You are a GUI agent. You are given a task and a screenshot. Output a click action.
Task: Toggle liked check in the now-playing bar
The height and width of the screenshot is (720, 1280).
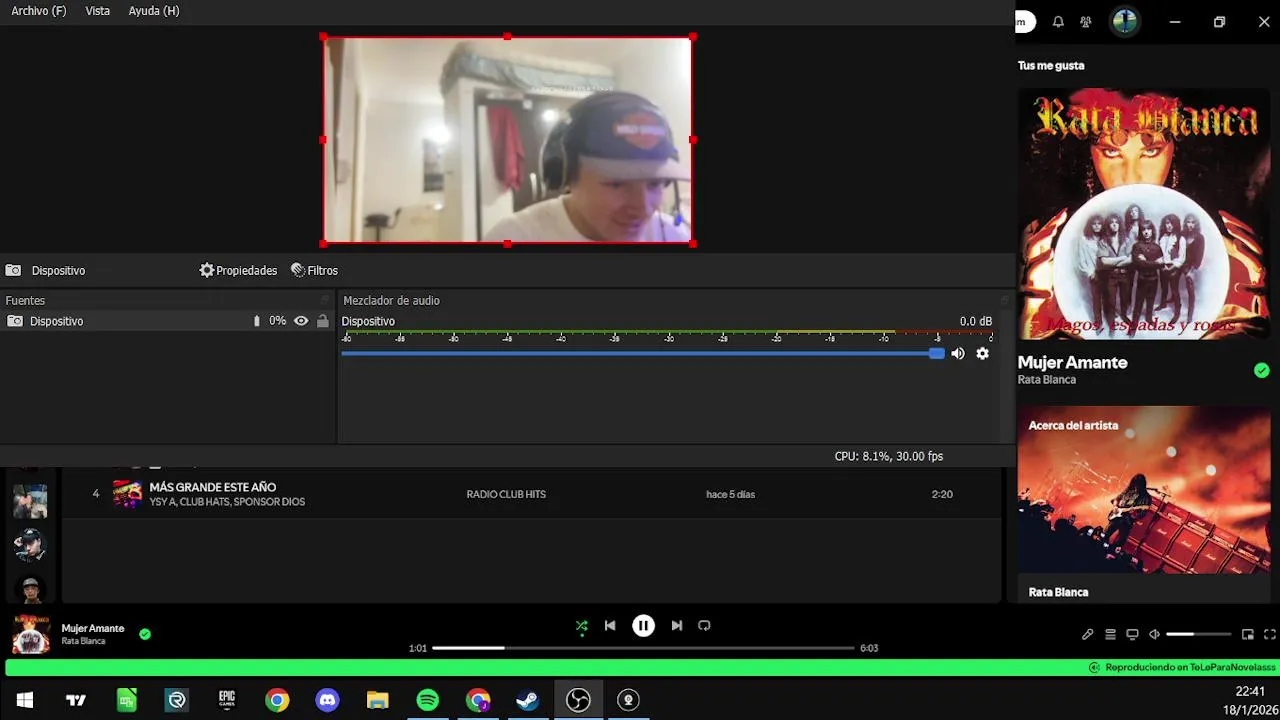(145, 634)
